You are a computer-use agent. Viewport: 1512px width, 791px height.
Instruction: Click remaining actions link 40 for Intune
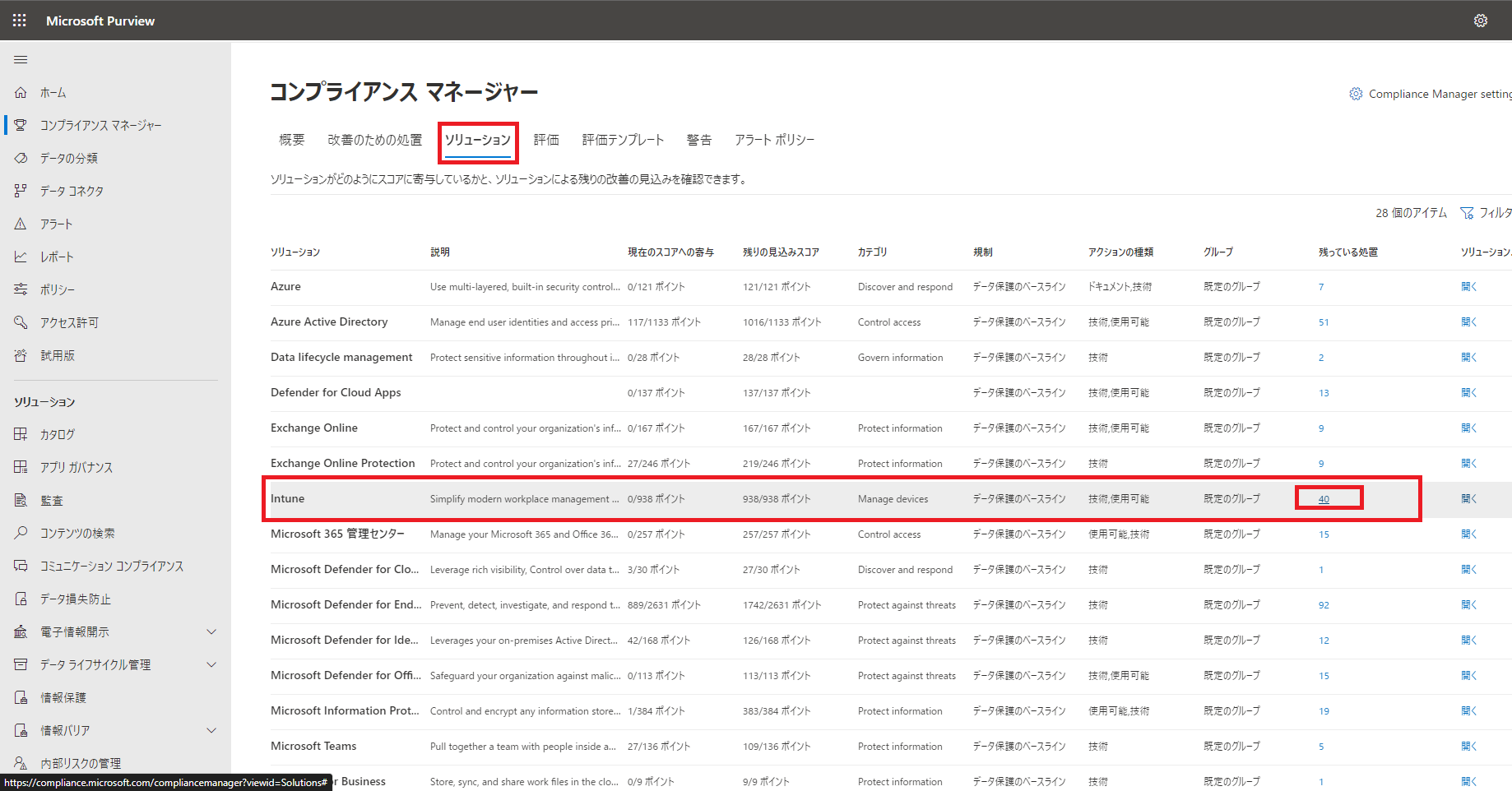tap(1324, 499)
